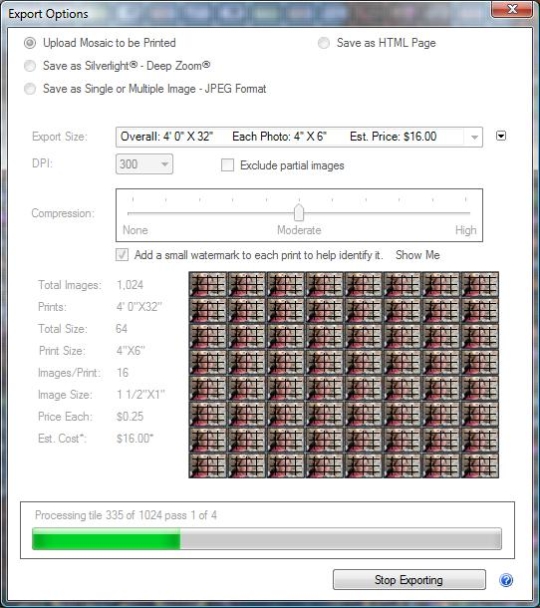Click the Images/Print value 16
The image size is (540, 608).
[122, 373]
